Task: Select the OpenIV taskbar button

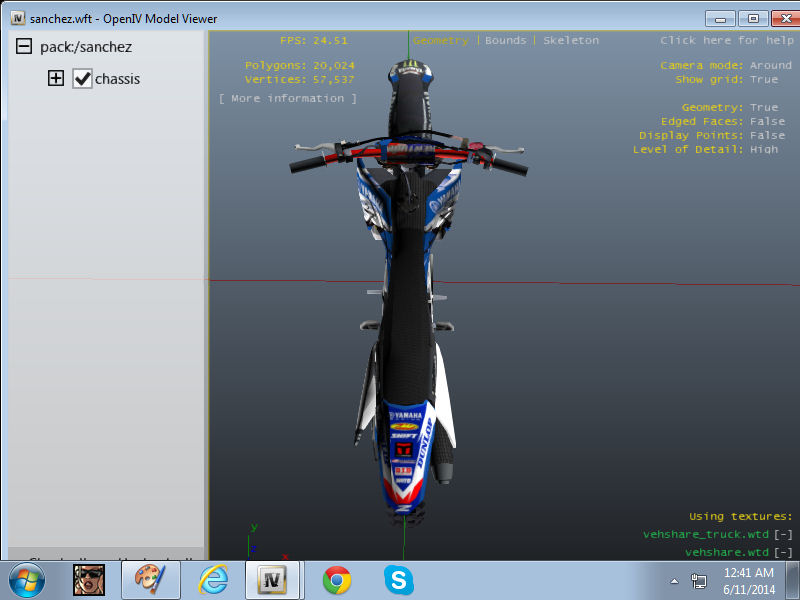Action: point(272,580)
